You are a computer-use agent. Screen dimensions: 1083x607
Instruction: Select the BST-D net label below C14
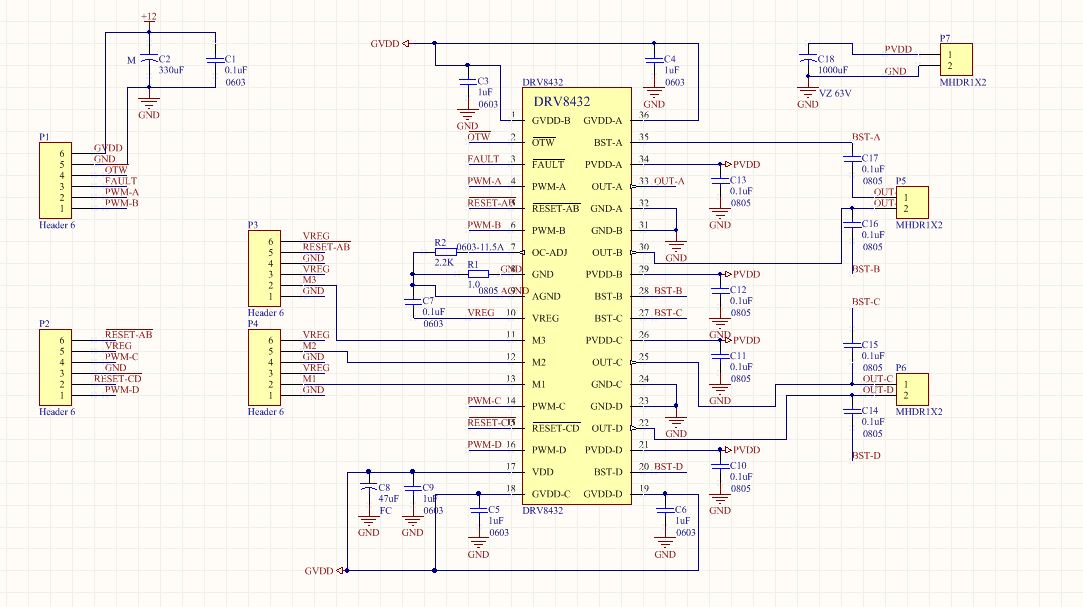pos(866,456)
